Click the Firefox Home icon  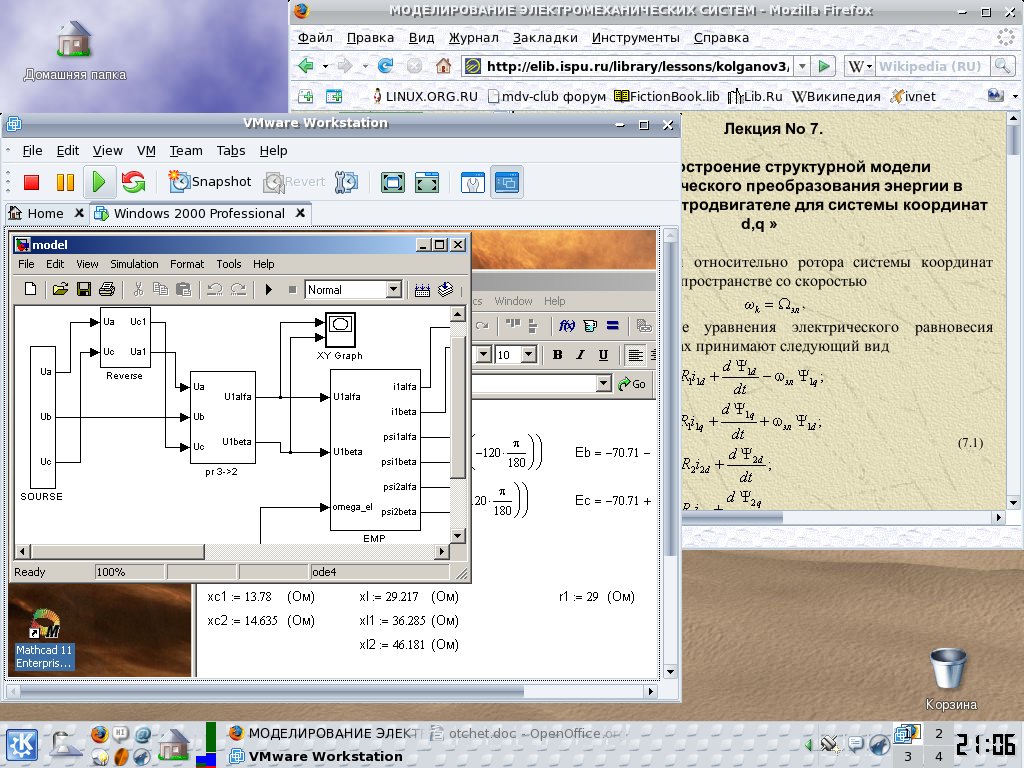click(443, 66)
